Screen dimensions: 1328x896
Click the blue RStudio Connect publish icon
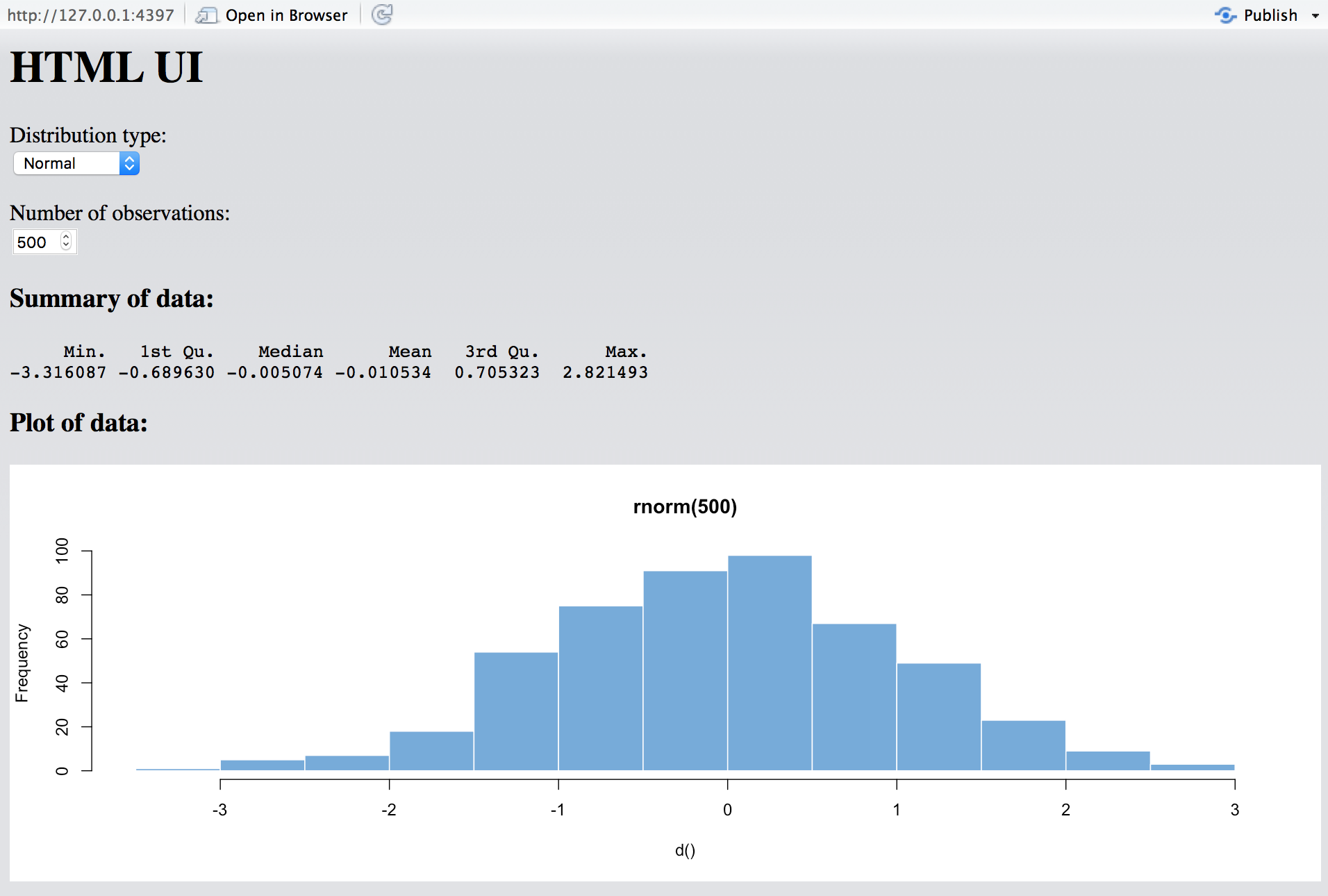[1225, 15]
